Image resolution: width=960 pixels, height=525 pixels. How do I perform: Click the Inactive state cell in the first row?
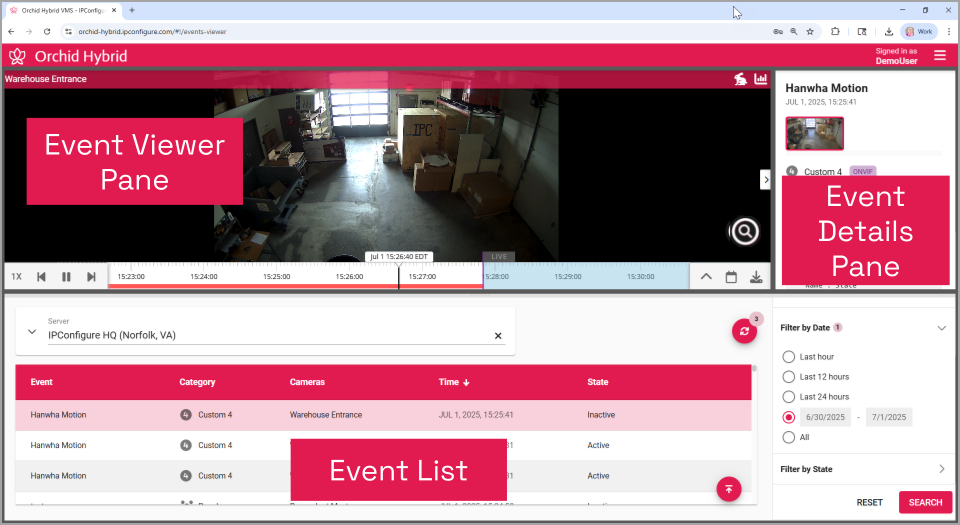601,415
